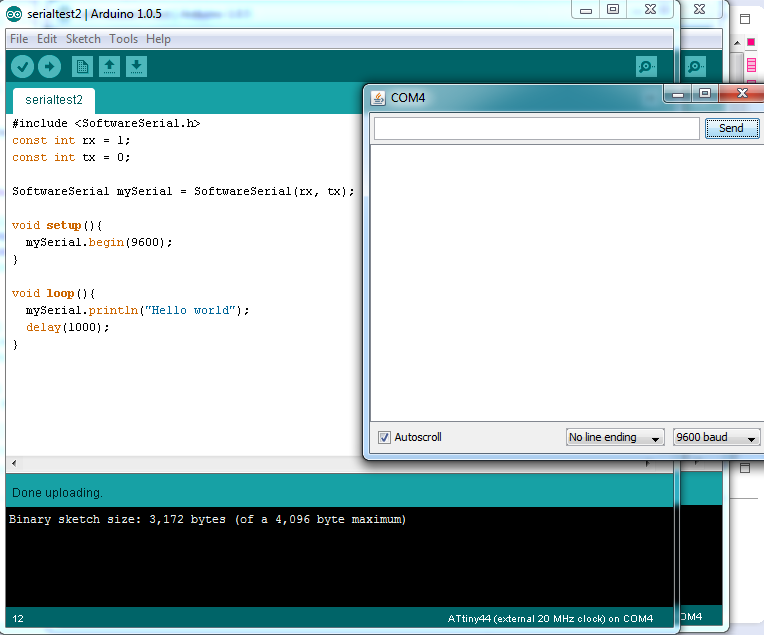Screen dimensions: 764x635
Task: Open Serial Monitor magnifier icon in toolbar
Action: [x=647, y=67]
